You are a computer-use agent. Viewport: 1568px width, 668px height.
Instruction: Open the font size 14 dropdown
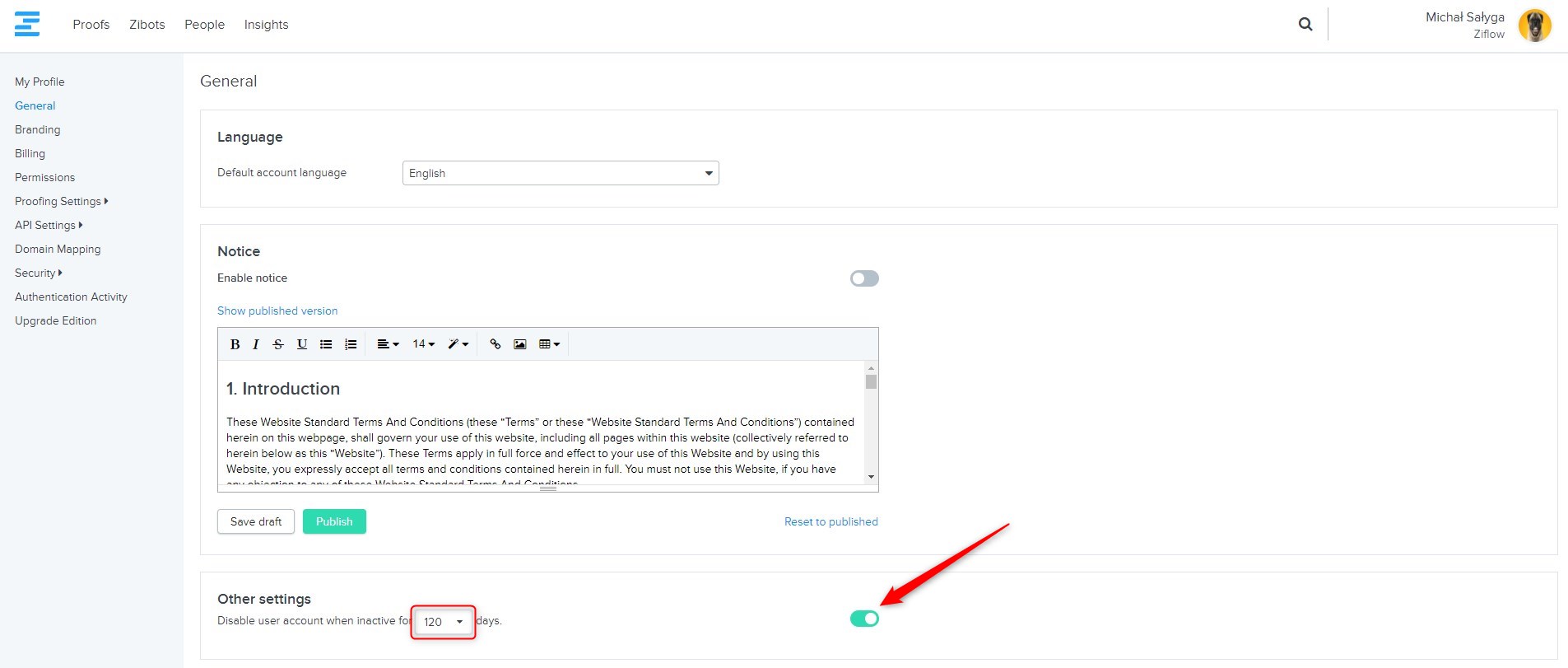[423, 344]
